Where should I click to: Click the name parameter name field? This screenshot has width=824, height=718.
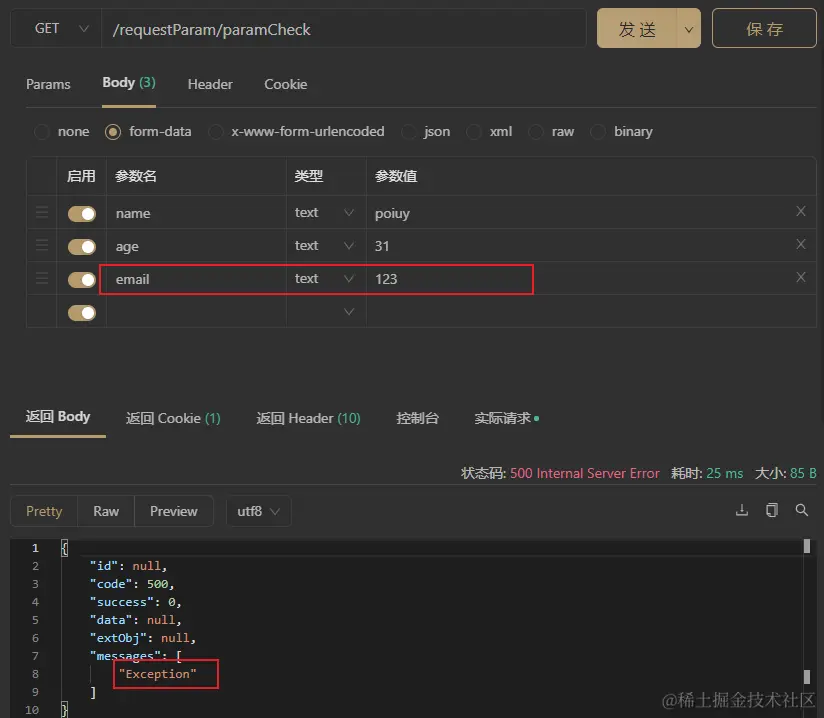(197, 213)
